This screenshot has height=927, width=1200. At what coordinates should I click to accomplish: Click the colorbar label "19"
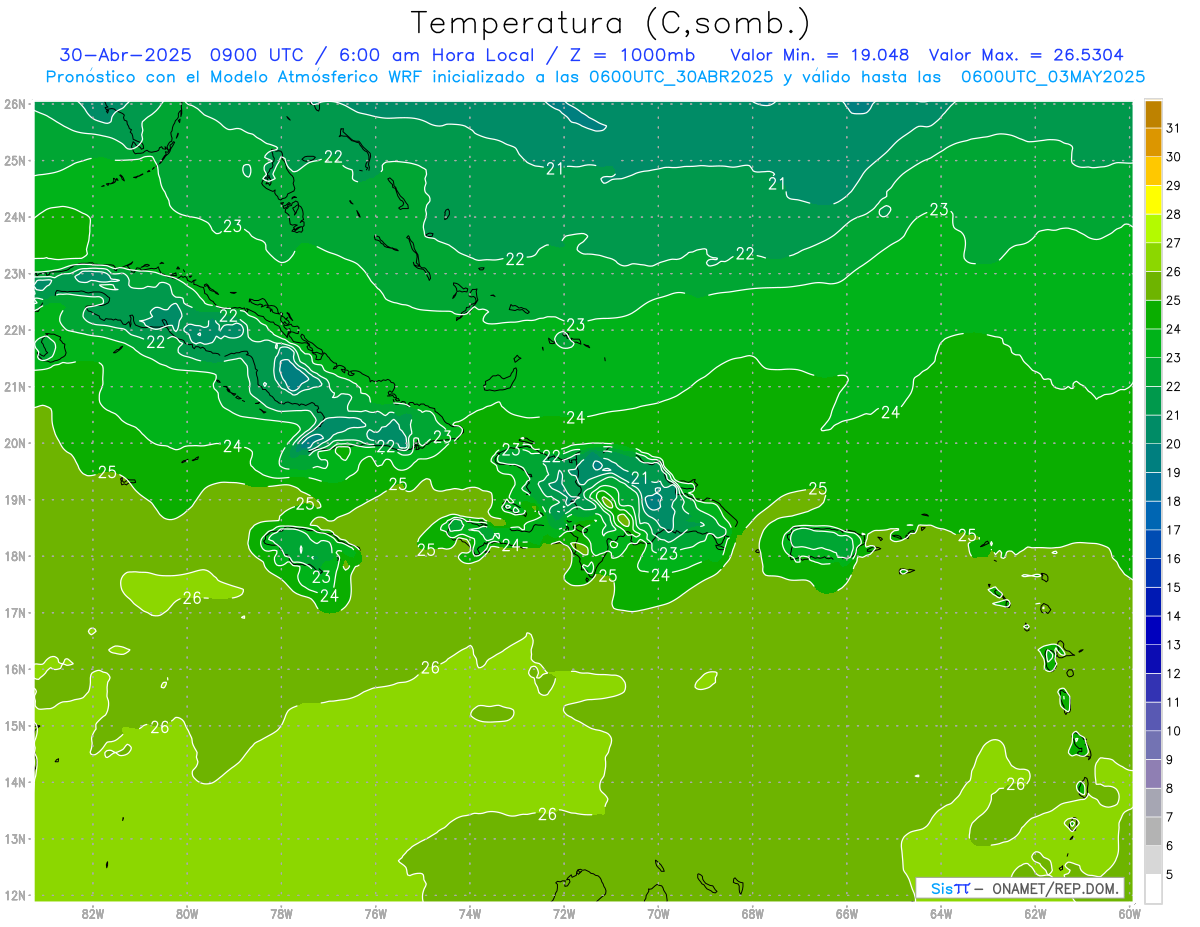coord(1174,472)
